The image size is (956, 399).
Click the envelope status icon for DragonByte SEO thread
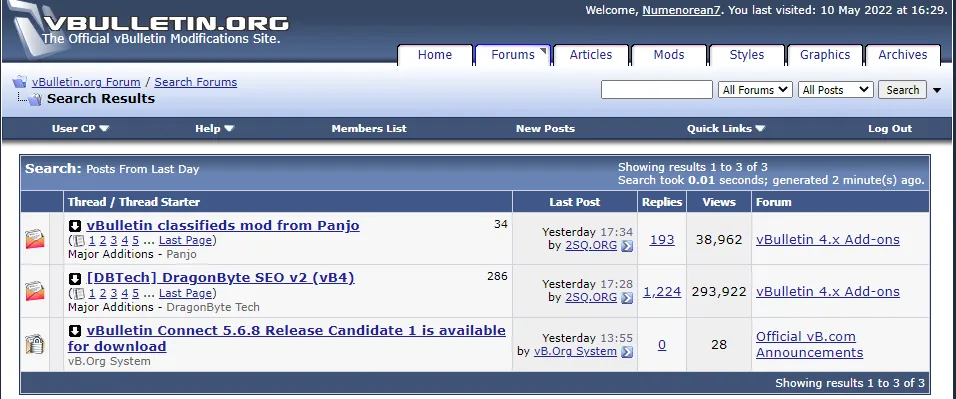[x=35, y=291]
